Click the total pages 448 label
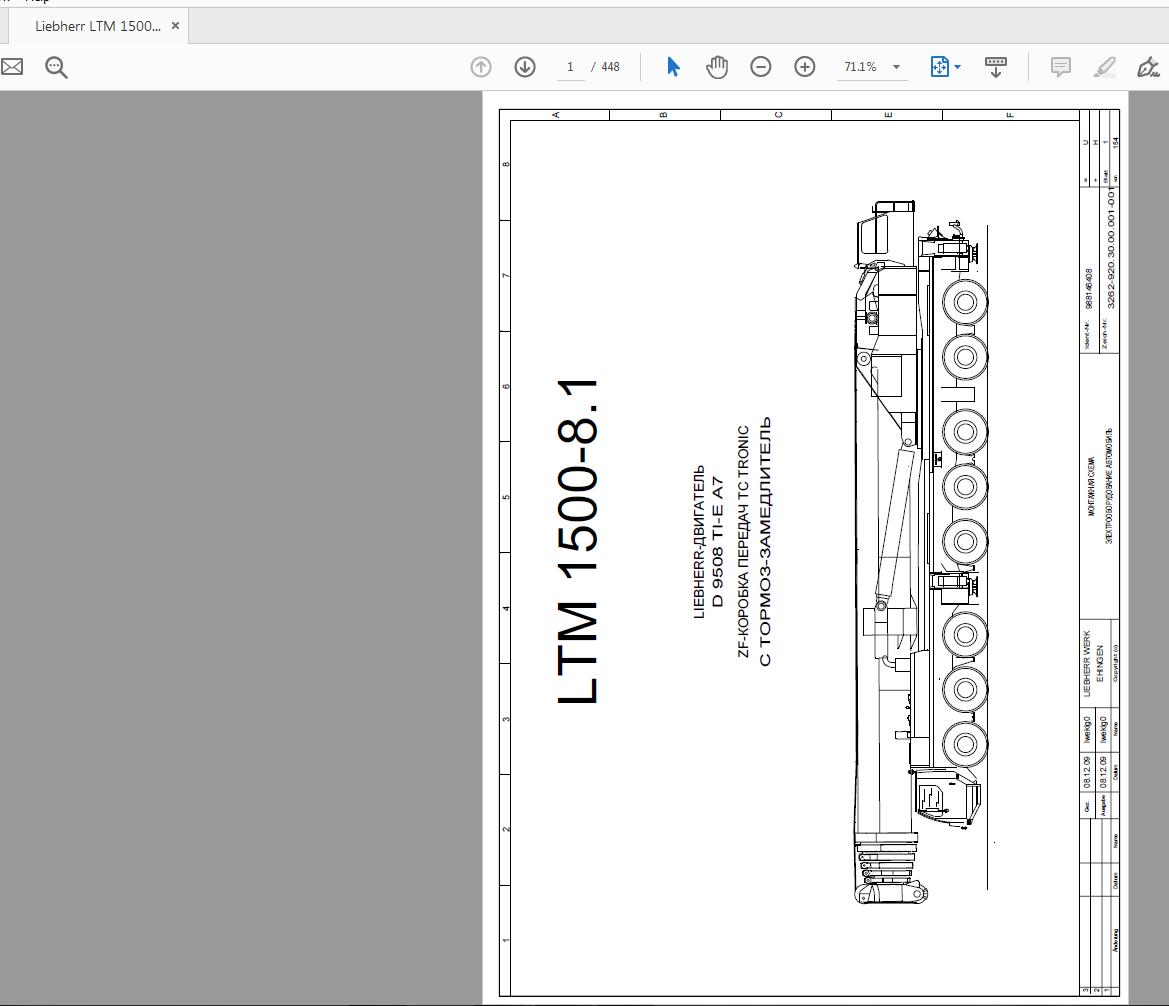The width and height of the screenshot is (1169, 1006). 611,67
